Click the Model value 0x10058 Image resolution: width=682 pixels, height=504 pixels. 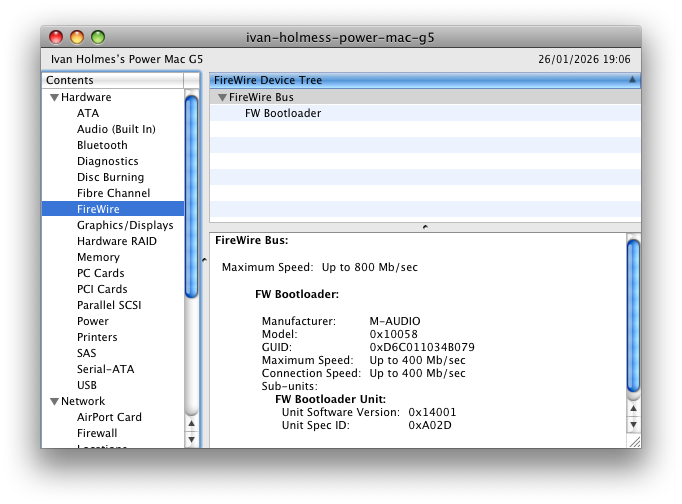[x=394, y=334]
